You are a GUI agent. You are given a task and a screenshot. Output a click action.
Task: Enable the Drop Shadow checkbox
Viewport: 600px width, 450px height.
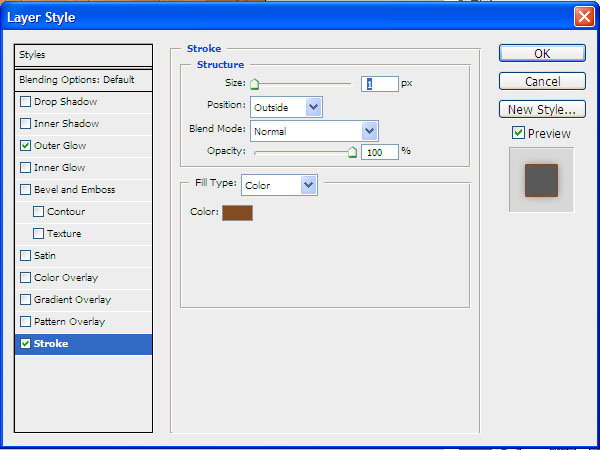coord(26,102)
